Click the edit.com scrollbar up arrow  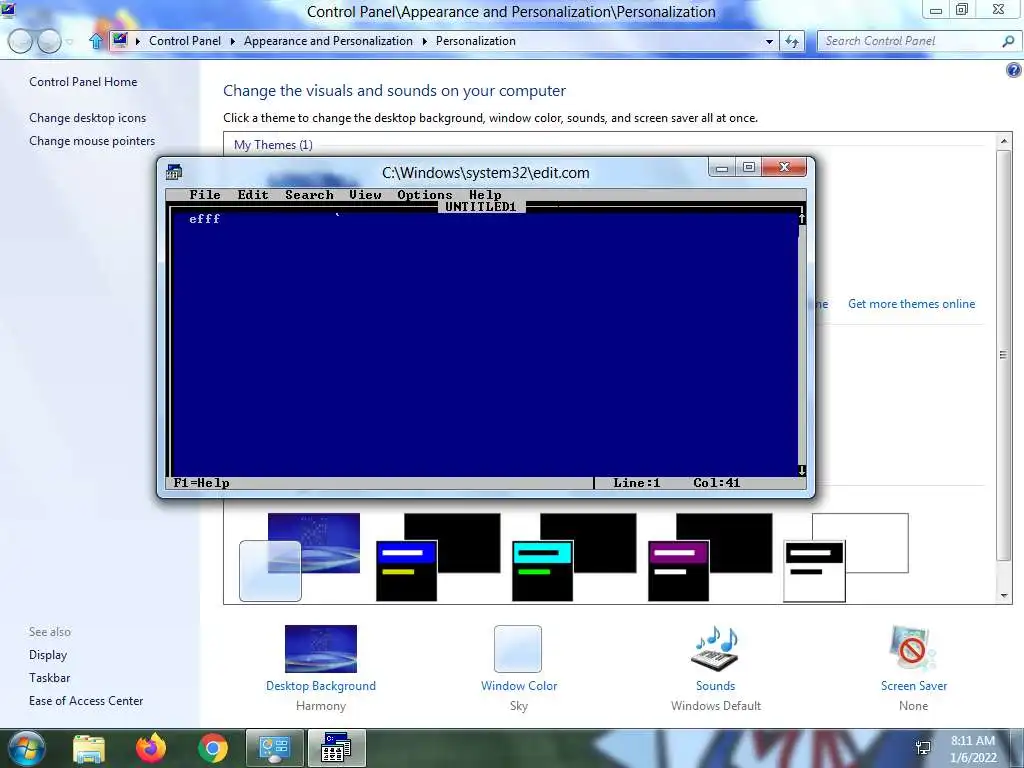tap(802, 219)
